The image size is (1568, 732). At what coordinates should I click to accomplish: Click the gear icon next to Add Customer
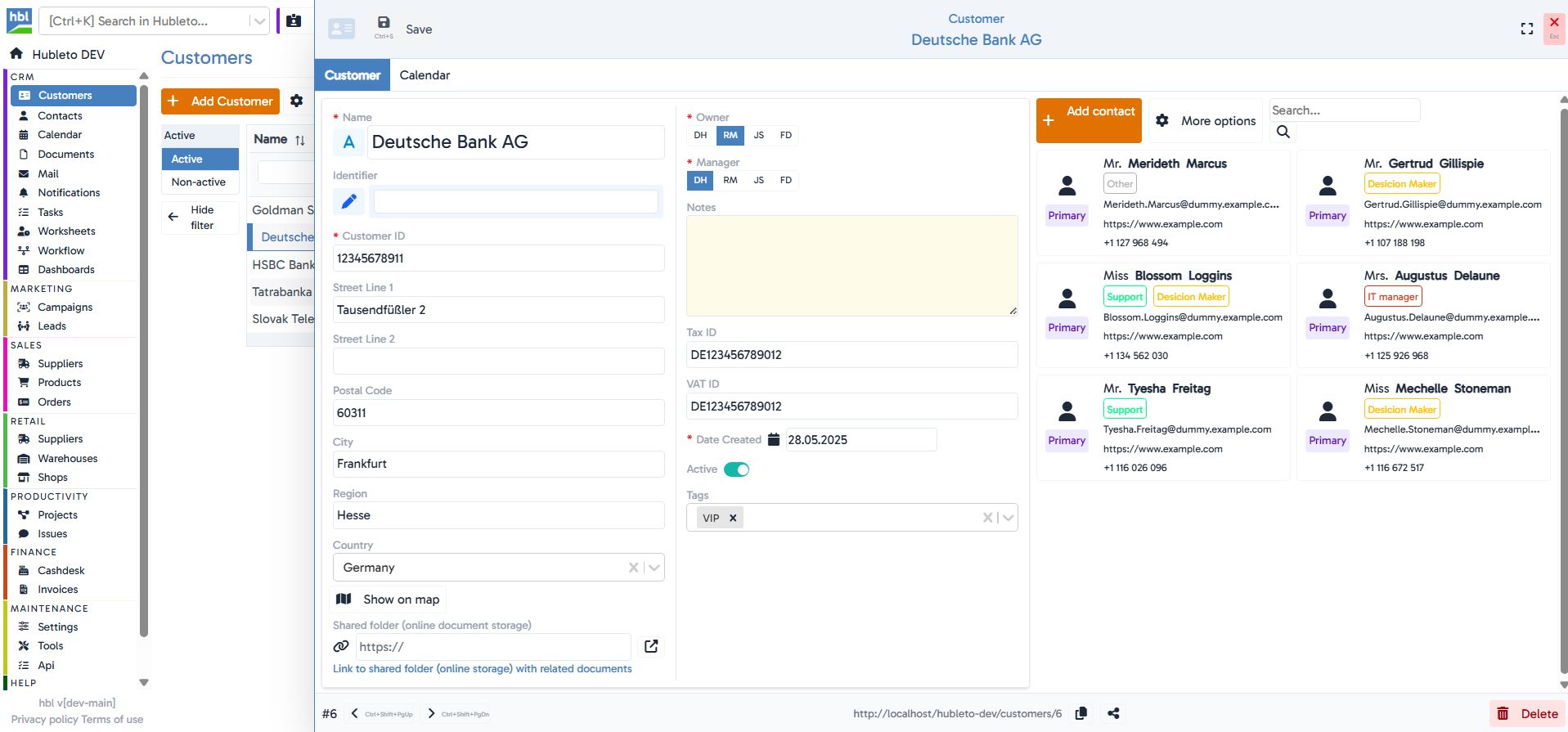[x=296, y=101]
